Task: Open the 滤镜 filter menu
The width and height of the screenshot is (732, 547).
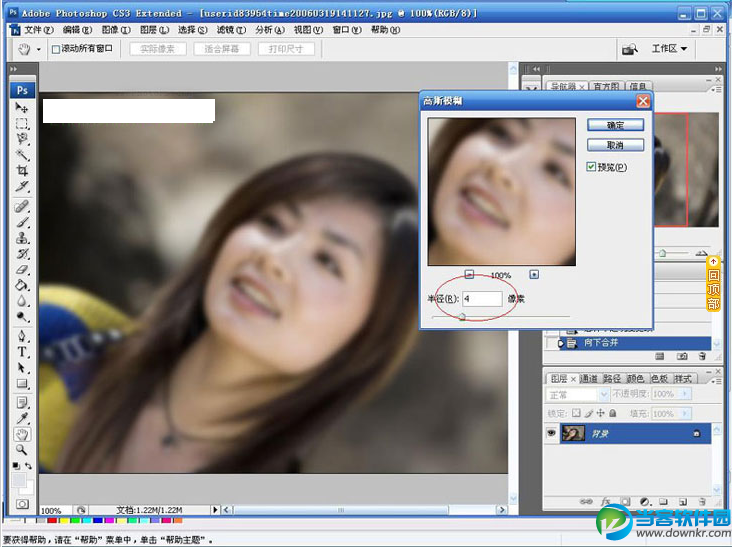Action: (229, 30)
